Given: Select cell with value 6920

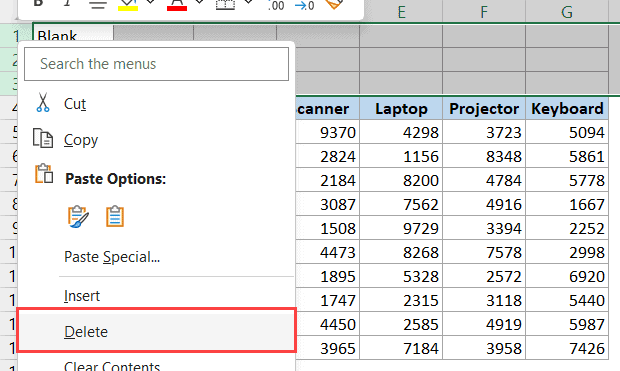Looking at the screenshot, I should point(567,276).
